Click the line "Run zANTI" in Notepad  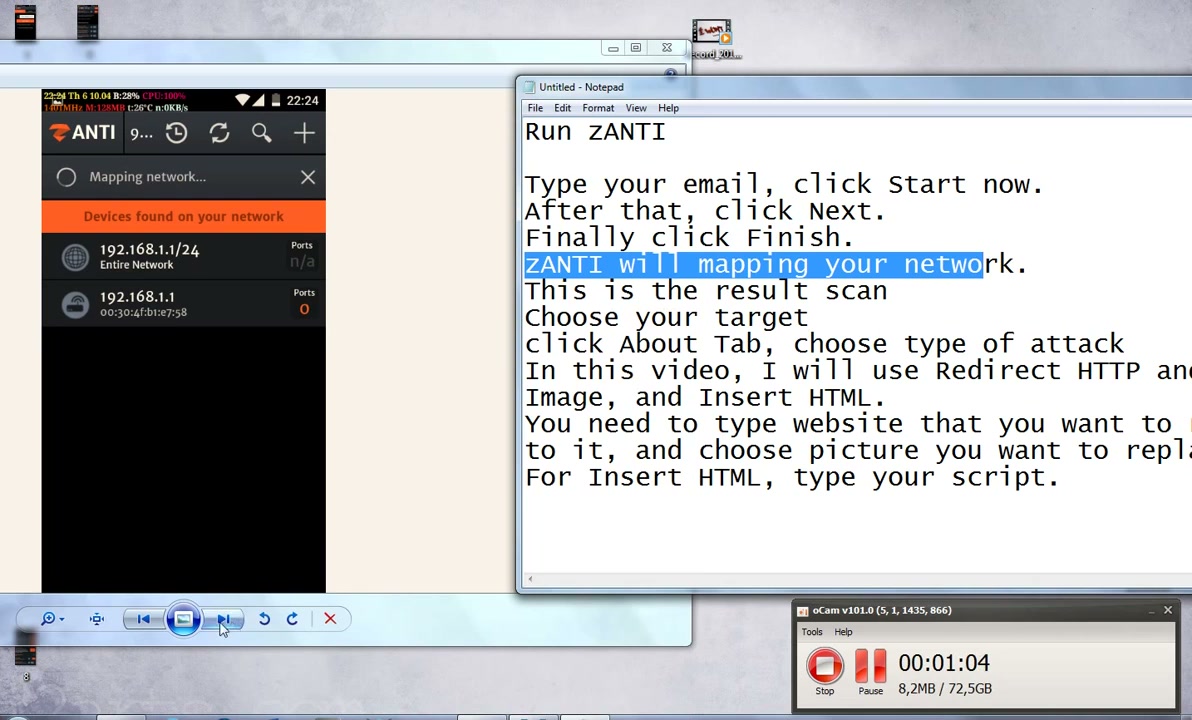coord(595,132)
